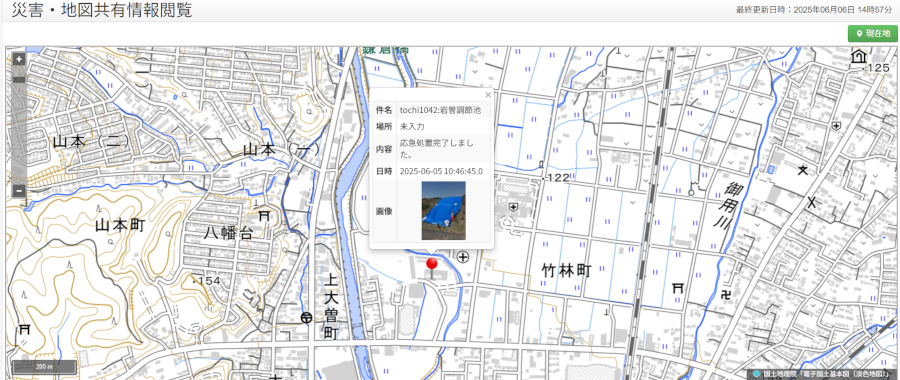Click the 山本町 area label
Image resolution: width=900 pixels, height=380 pixels.
click(120, 225)
